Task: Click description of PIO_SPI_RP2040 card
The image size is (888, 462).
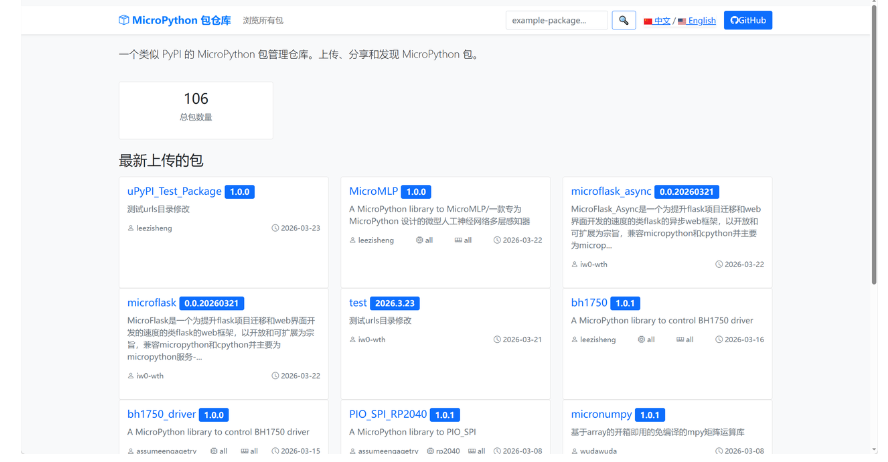Action: tap(413, 432)
